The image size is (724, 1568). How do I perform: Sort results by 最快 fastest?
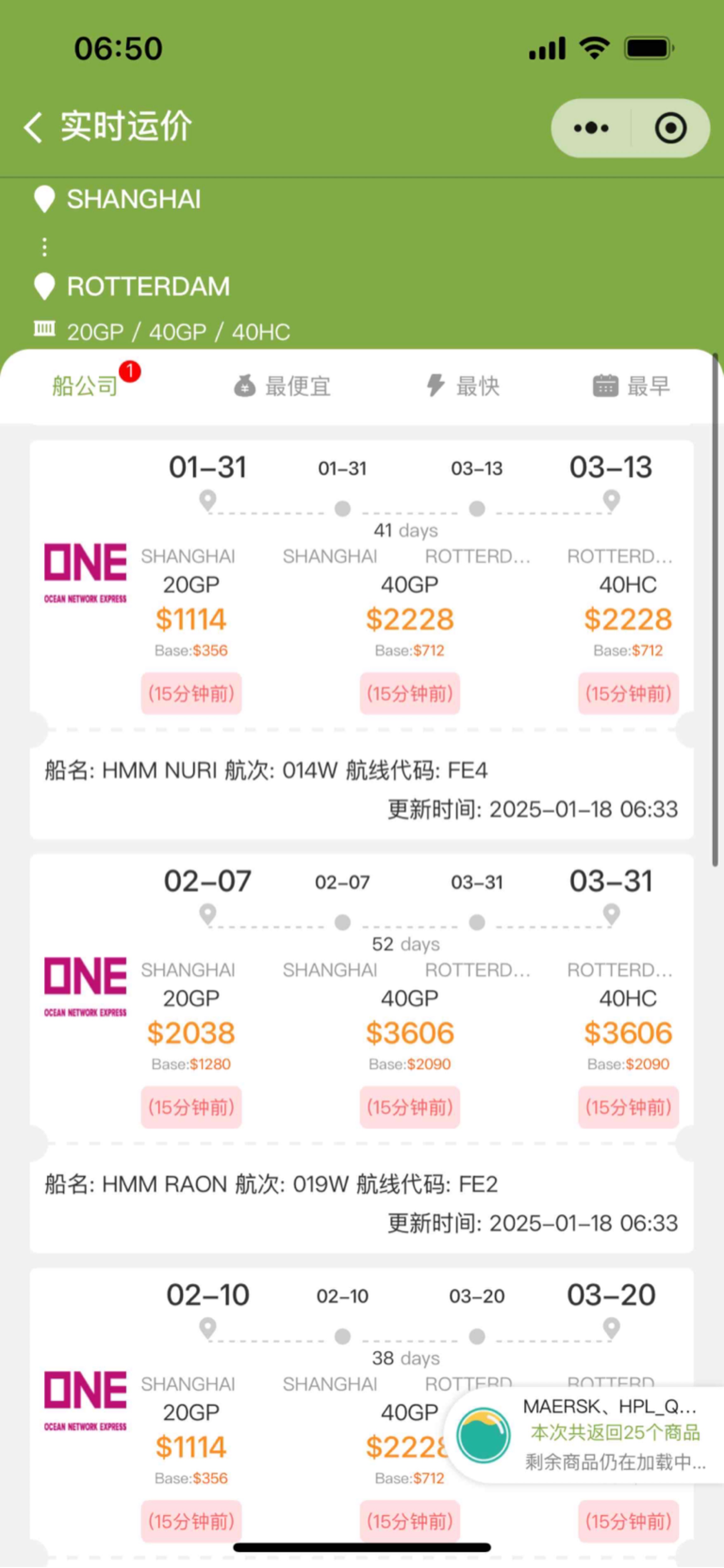pos(463,386)
